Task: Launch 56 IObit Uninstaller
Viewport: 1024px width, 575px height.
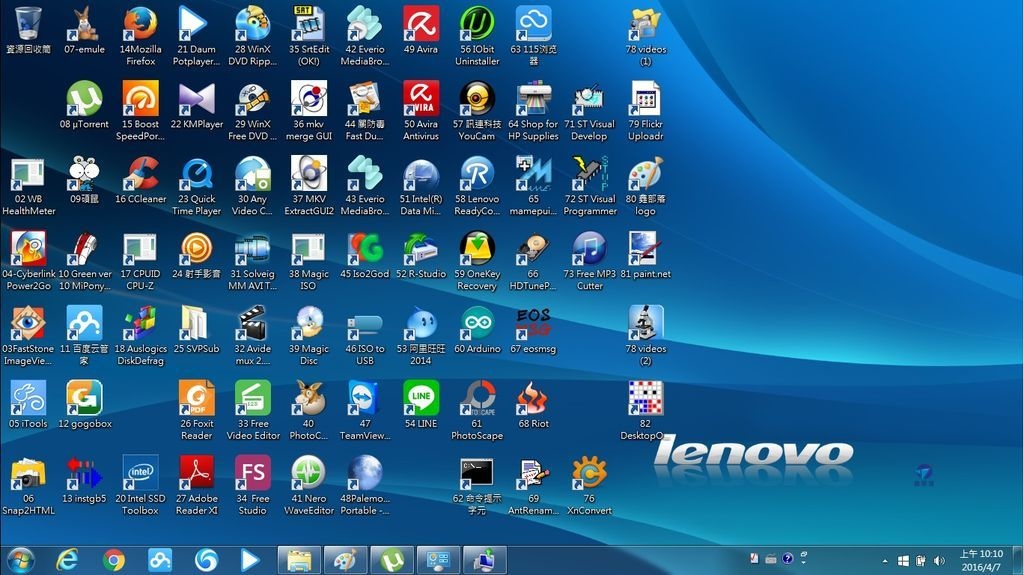Action: tap(477, 24)
